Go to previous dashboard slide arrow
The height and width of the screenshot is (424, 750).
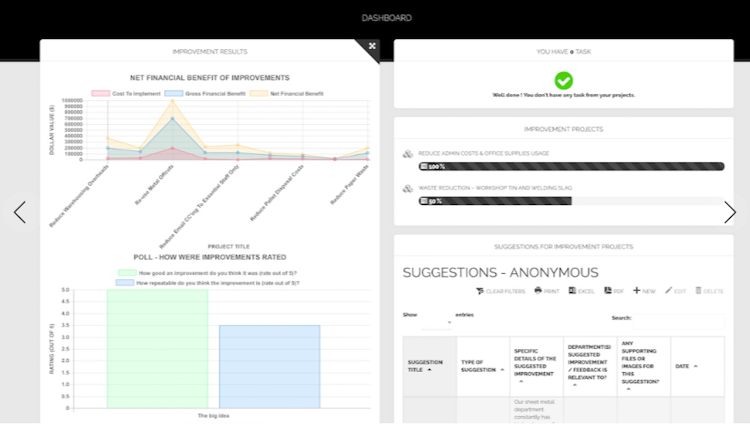(20, 212)
